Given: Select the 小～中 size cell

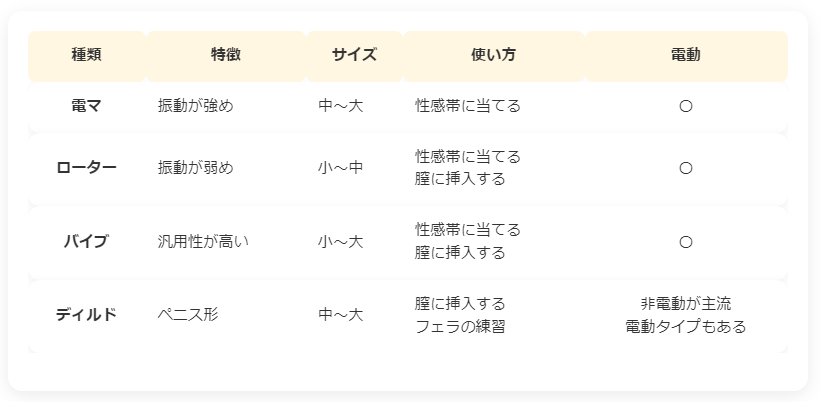Looking at the screenshot, I should (340, 168).
